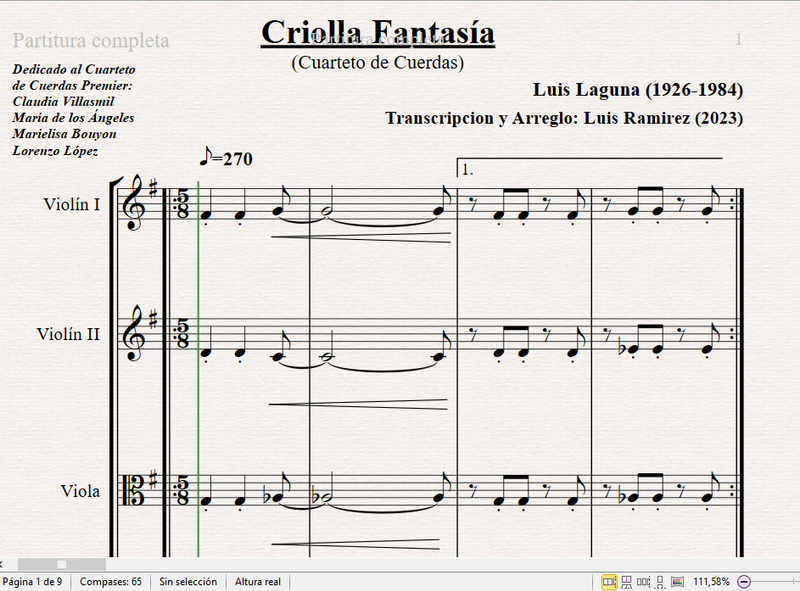
Task: Click the 111,58% zoom level value
Action: pos(711,582)
